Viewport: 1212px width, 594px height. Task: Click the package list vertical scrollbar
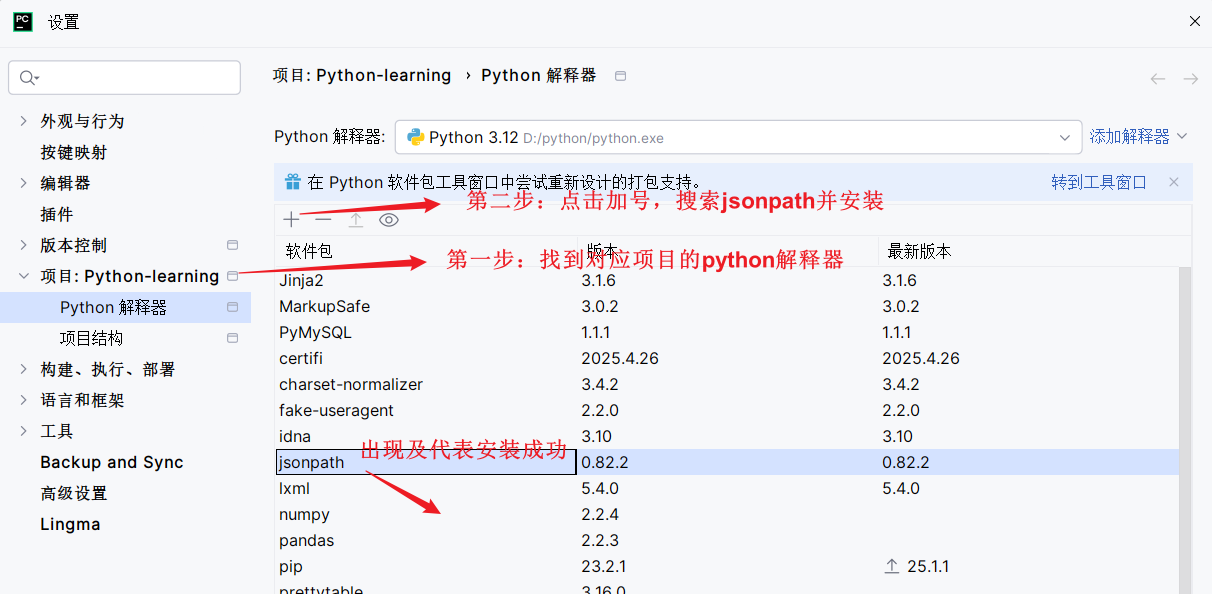tap(1185, 430)
